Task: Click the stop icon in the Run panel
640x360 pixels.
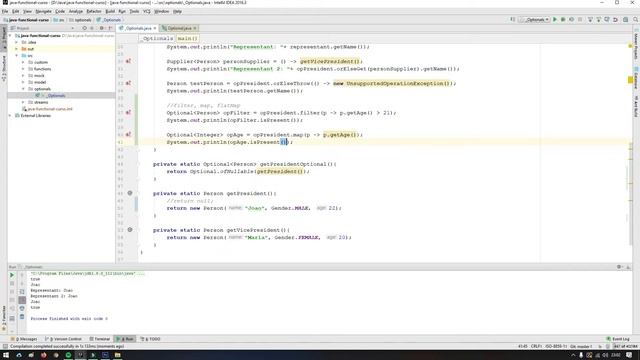Action: click(12, 283)
